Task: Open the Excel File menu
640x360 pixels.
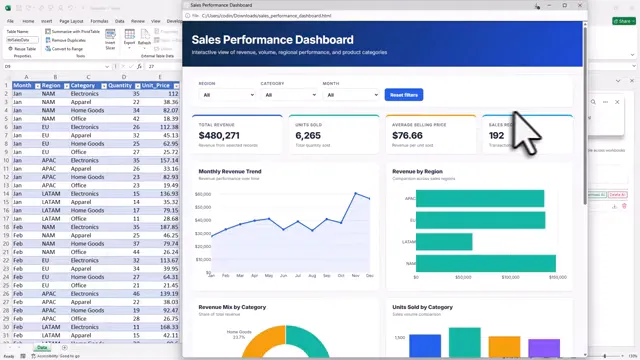Action: point(10,21)
